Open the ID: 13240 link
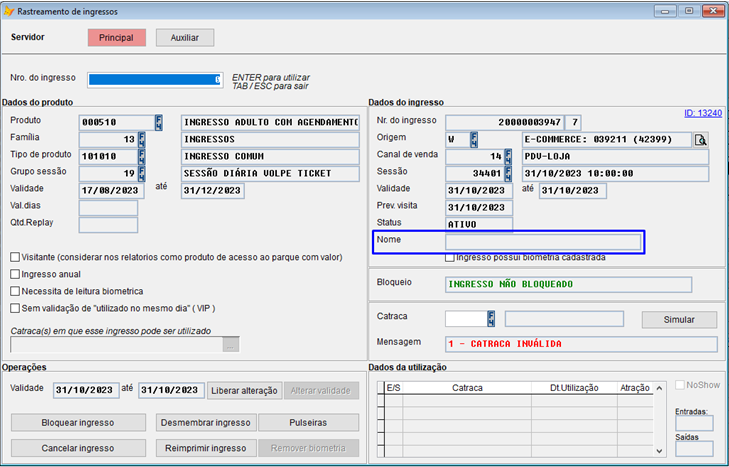The width and height of the screenshot is (729, 467). coord(702,113)
